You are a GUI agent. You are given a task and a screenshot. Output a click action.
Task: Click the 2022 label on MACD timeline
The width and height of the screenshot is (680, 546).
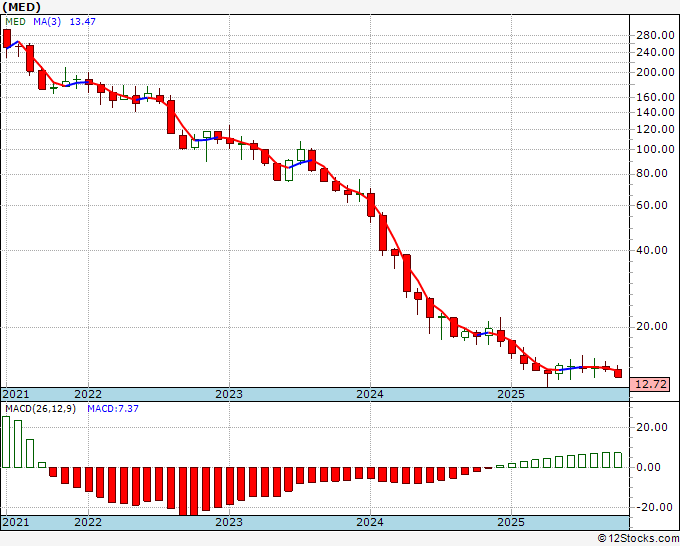click(88, 522)
